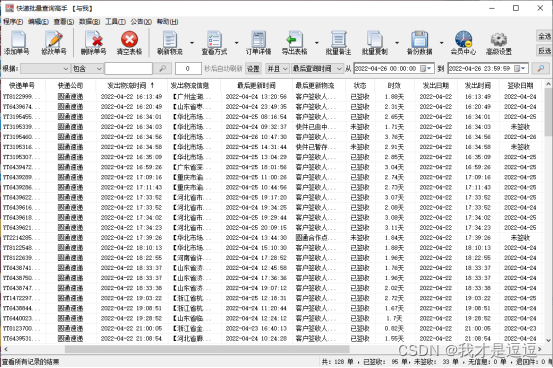Open the 程序(F) menu
Screen dimensions: 553x368
13,22
